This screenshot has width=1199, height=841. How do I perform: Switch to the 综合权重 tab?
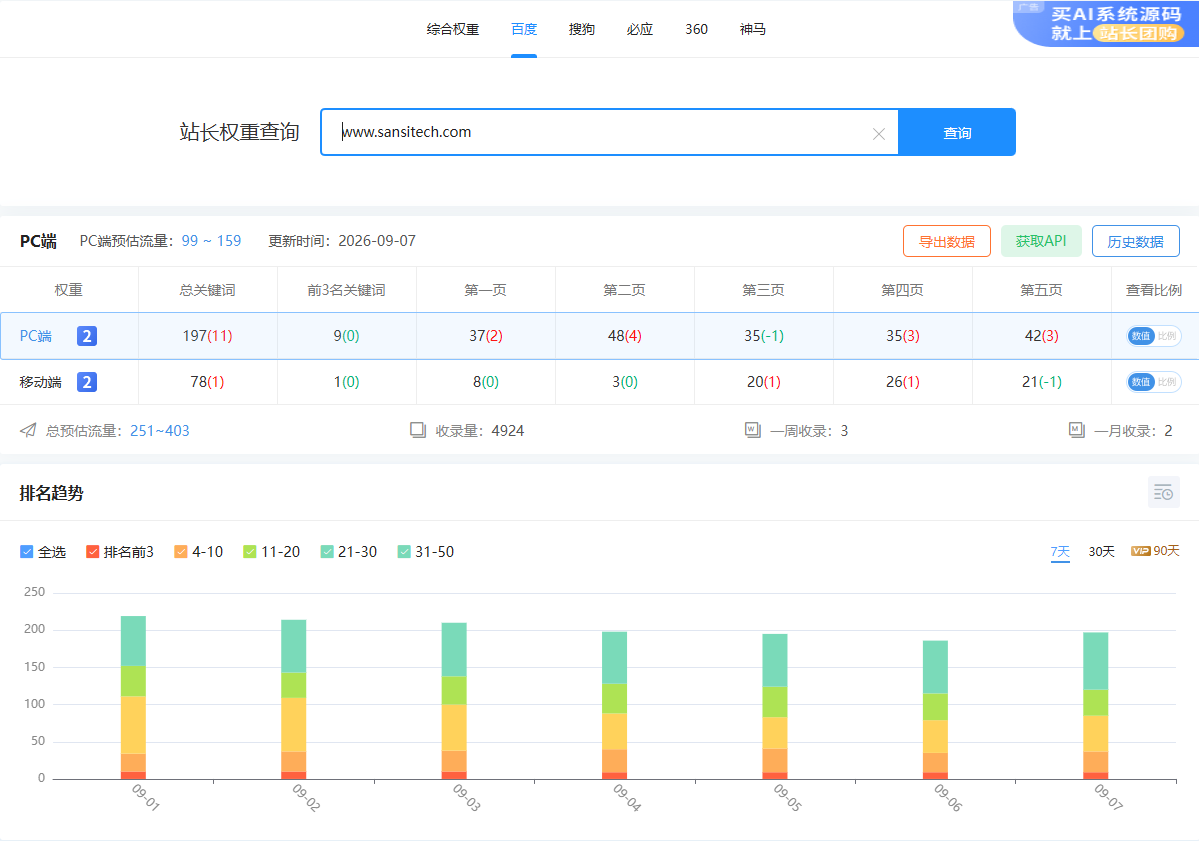click(453, 29)
